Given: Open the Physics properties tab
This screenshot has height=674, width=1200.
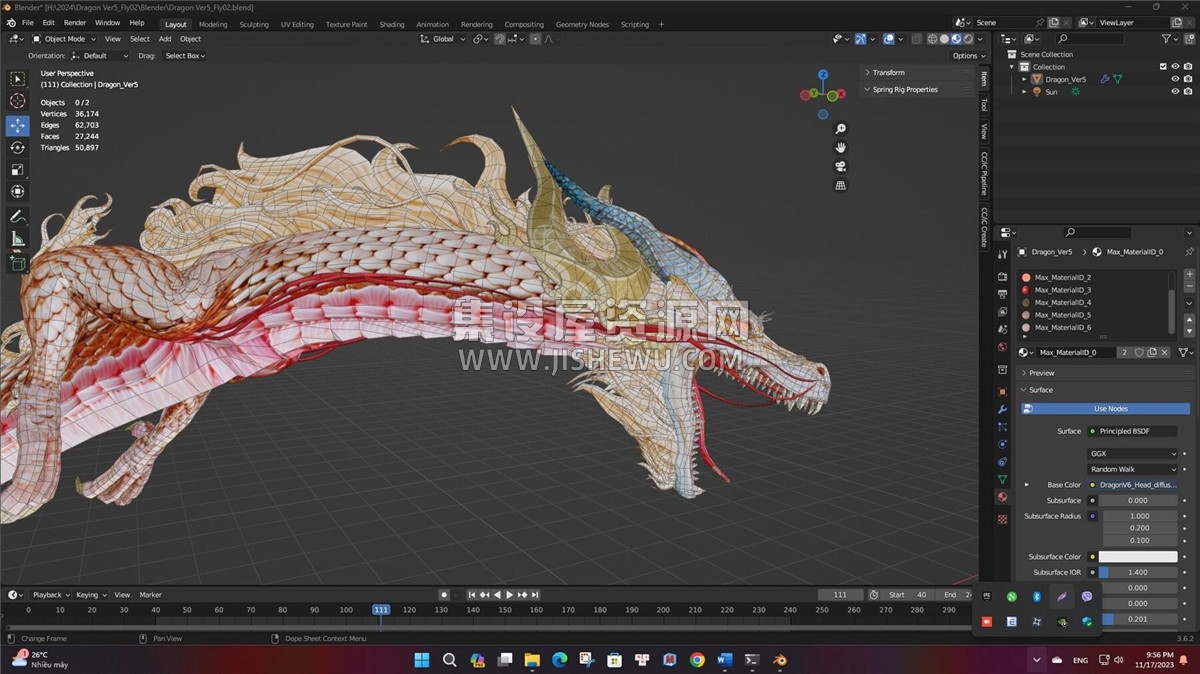Looking at the screenshot, I should point(1002,444).
